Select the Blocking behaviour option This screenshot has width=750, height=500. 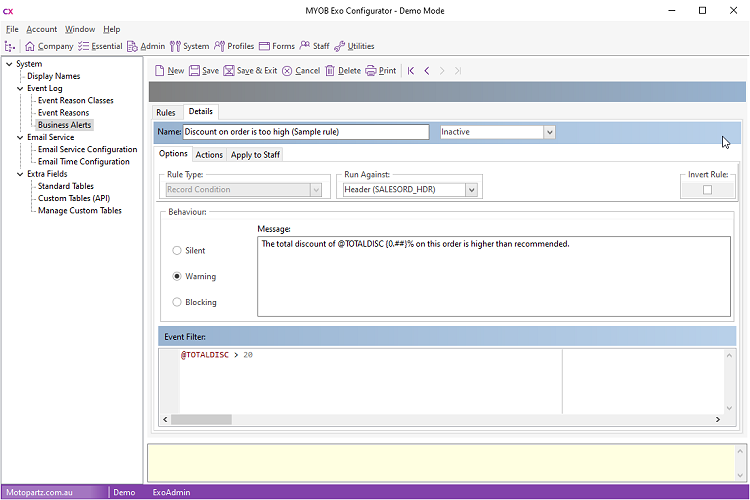point(177,302)
